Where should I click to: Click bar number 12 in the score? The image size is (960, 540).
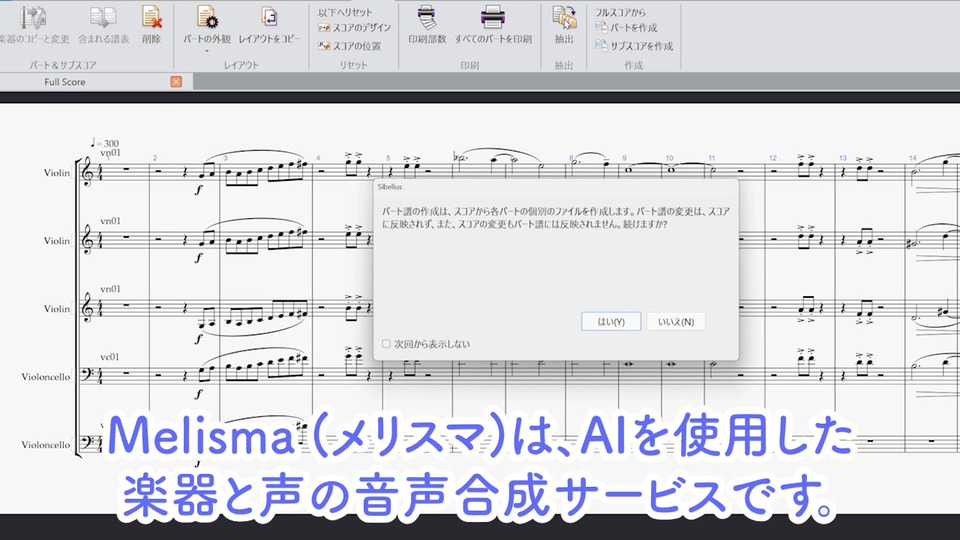pos(773,158)
